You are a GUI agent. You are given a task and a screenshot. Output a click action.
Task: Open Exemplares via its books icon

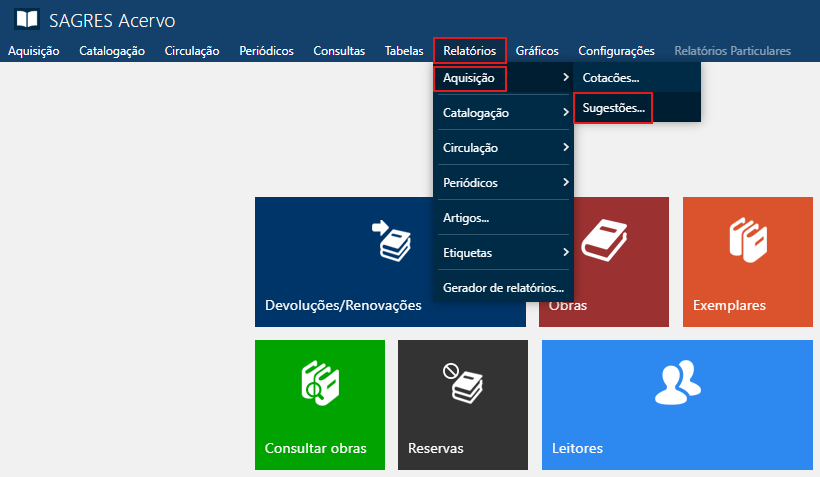(x=748, y=240)
